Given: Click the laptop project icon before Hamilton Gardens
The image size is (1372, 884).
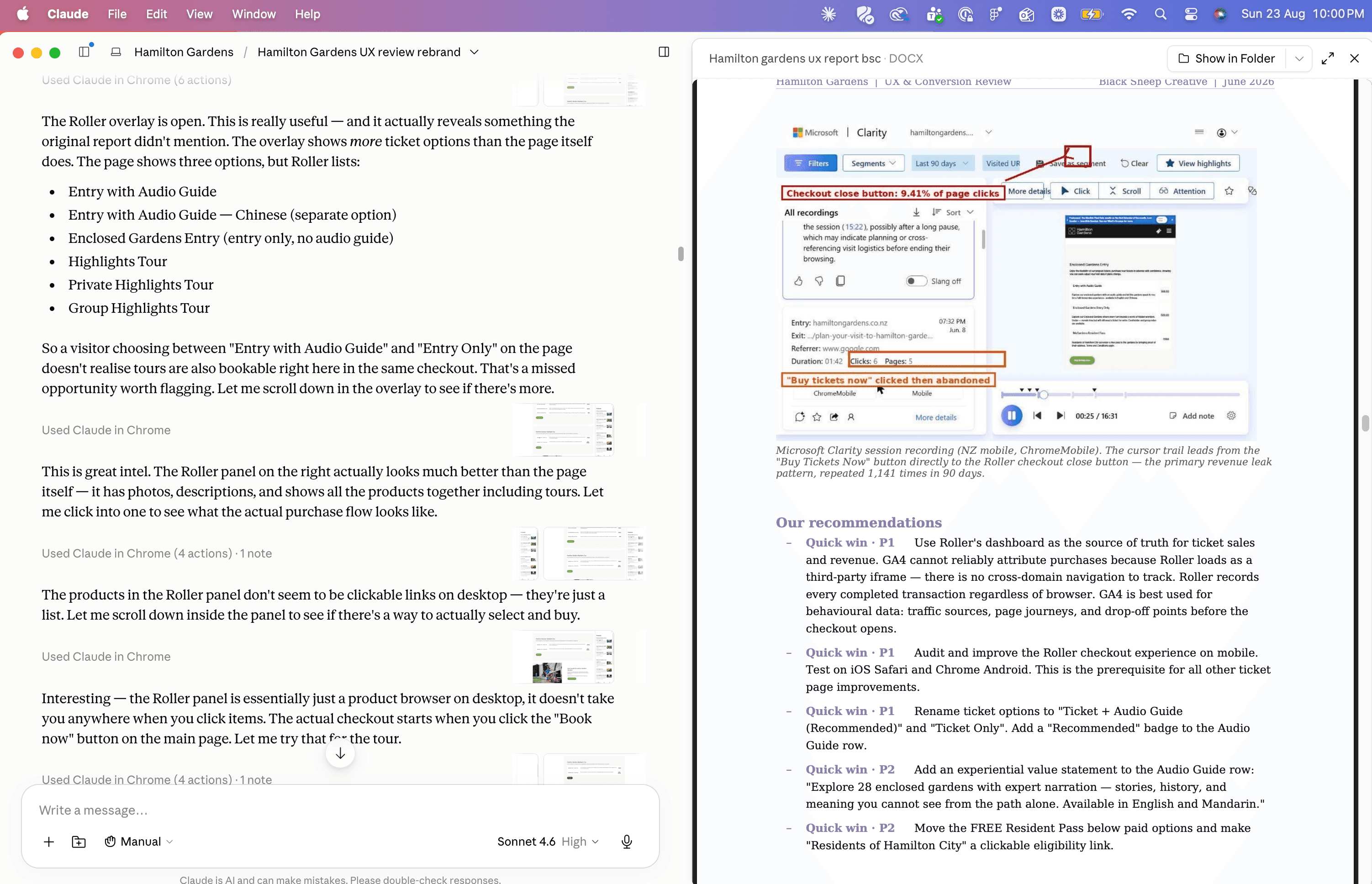Looking at the screenshot, I should point(116,52).
